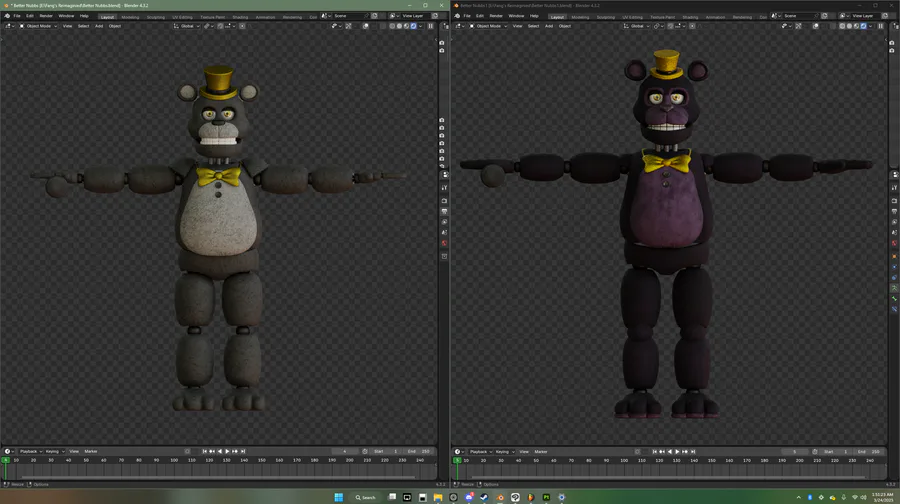The image size is (900, 504).
Task: Click frame 100 marker on left timeline ruler
Action: pyautogui.click(x=174, y=460)
